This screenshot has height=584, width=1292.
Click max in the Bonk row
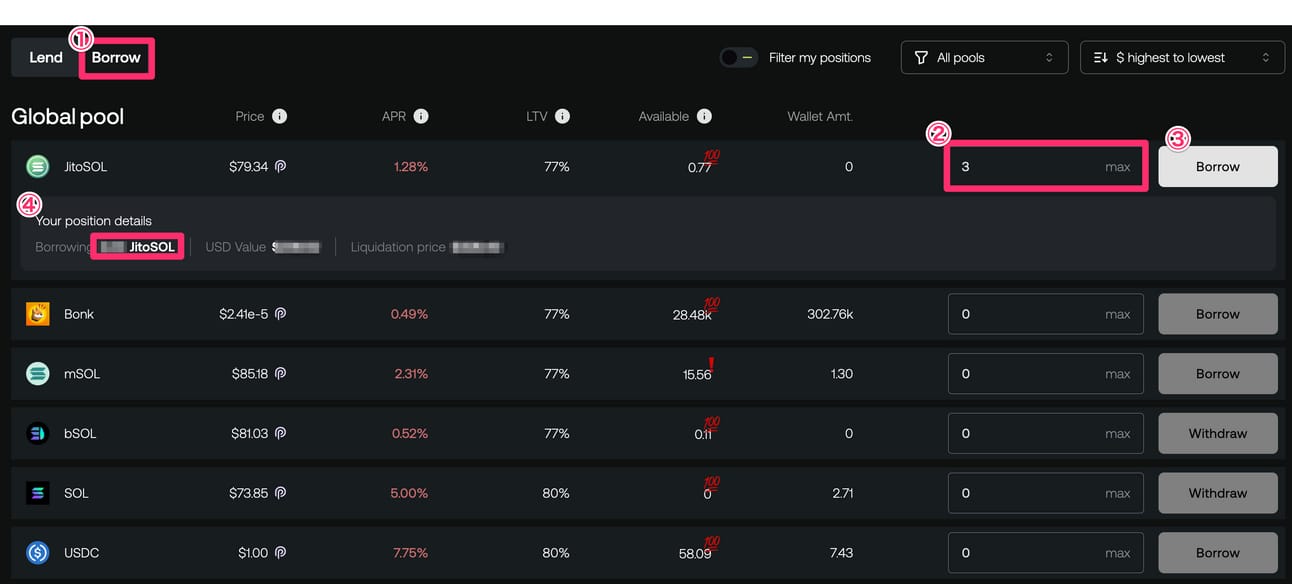pos(1118,314)
